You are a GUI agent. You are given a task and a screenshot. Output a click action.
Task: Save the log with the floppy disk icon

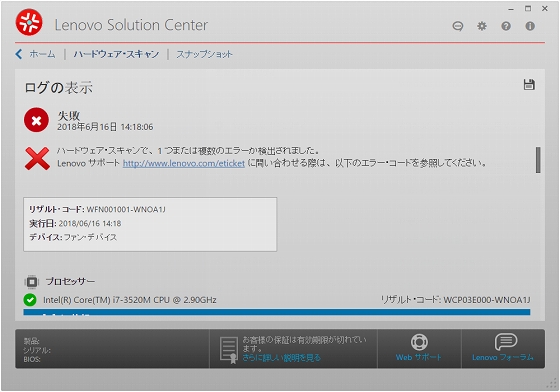tap(529, 85)
